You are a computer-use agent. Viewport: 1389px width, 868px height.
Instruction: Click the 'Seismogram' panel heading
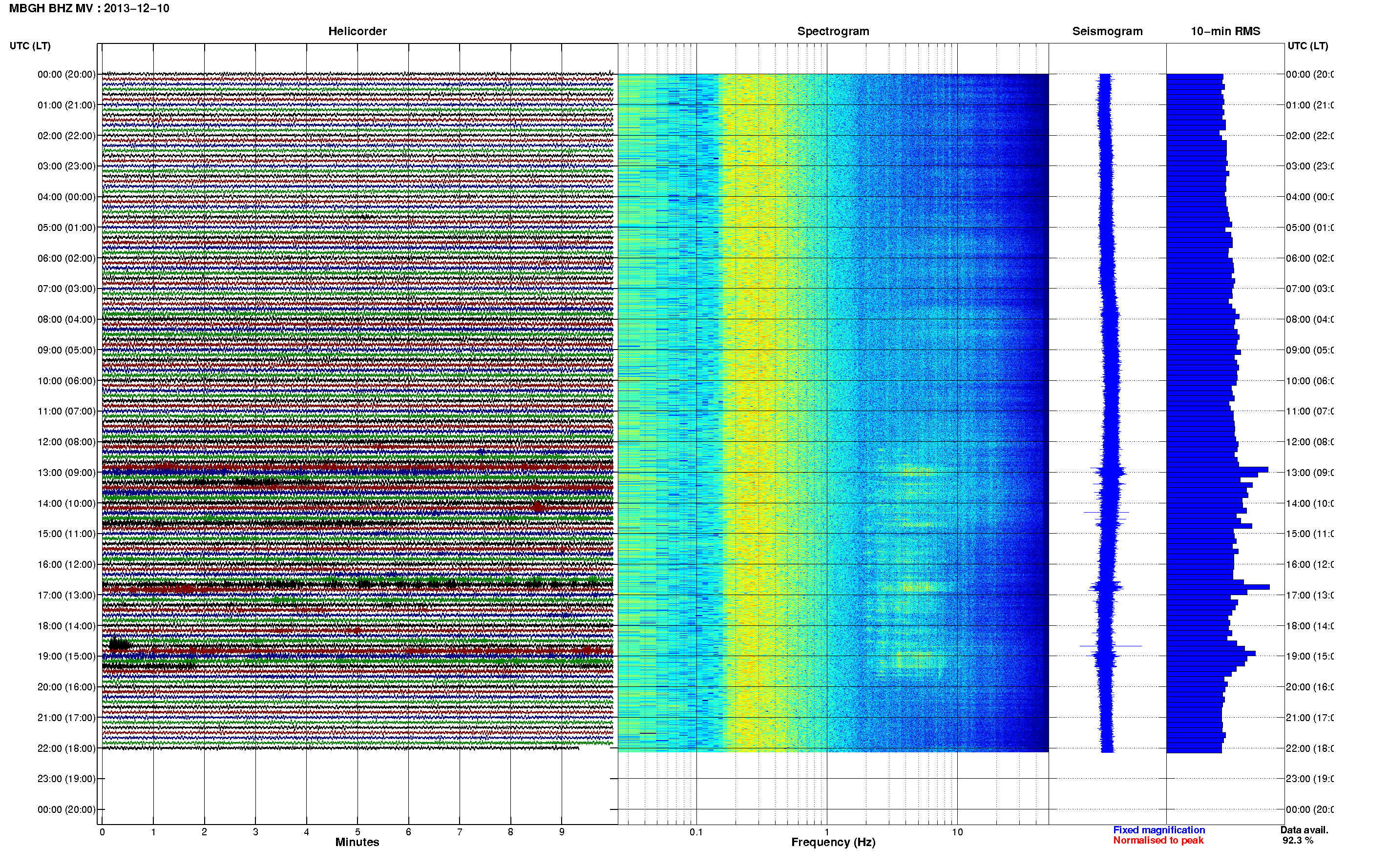tap(1107, 31)
